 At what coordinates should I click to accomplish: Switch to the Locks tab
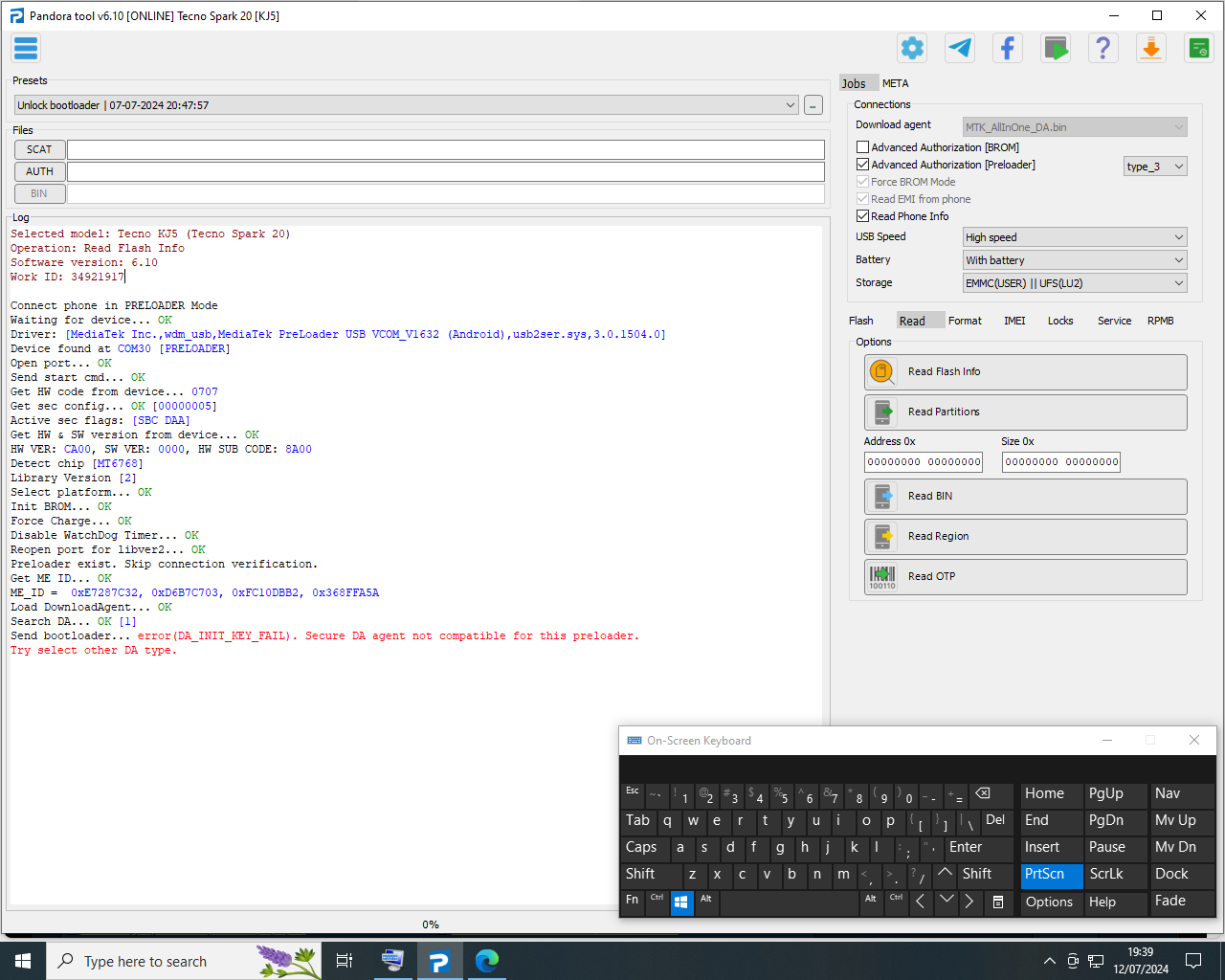click(1060, 321)
